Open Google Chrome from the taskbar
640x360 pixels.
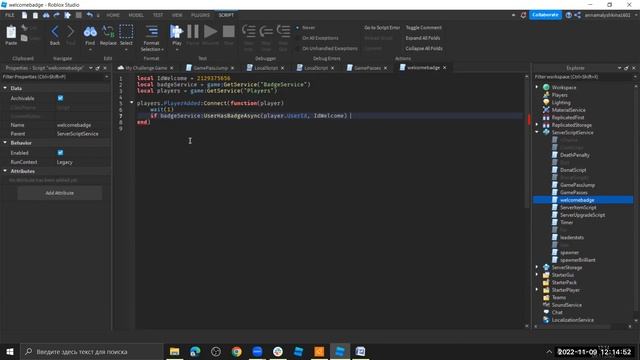click(x=236, y=351)
